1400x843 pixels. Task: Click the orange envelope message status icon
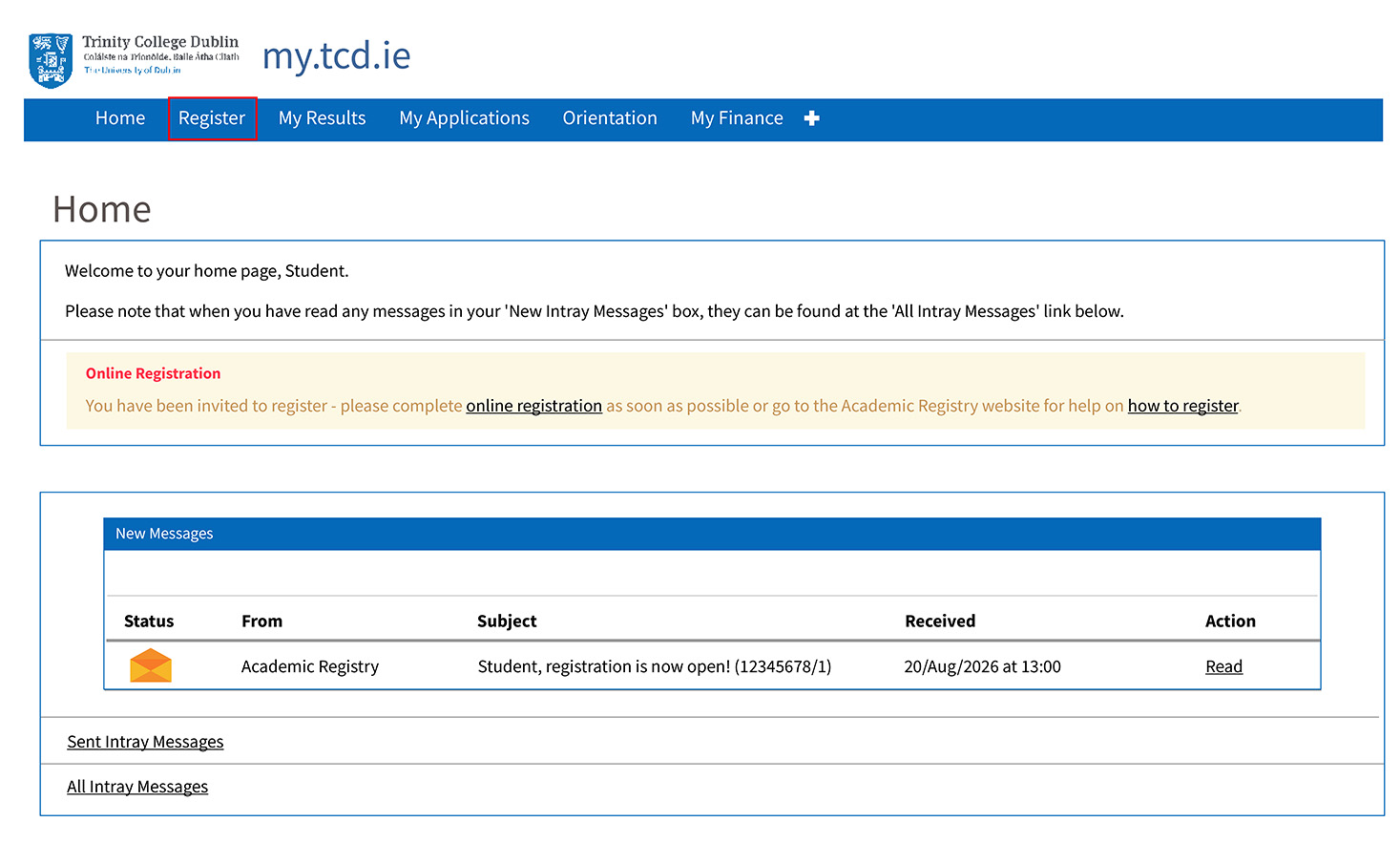pyautogui.click(x=151, y=665)
